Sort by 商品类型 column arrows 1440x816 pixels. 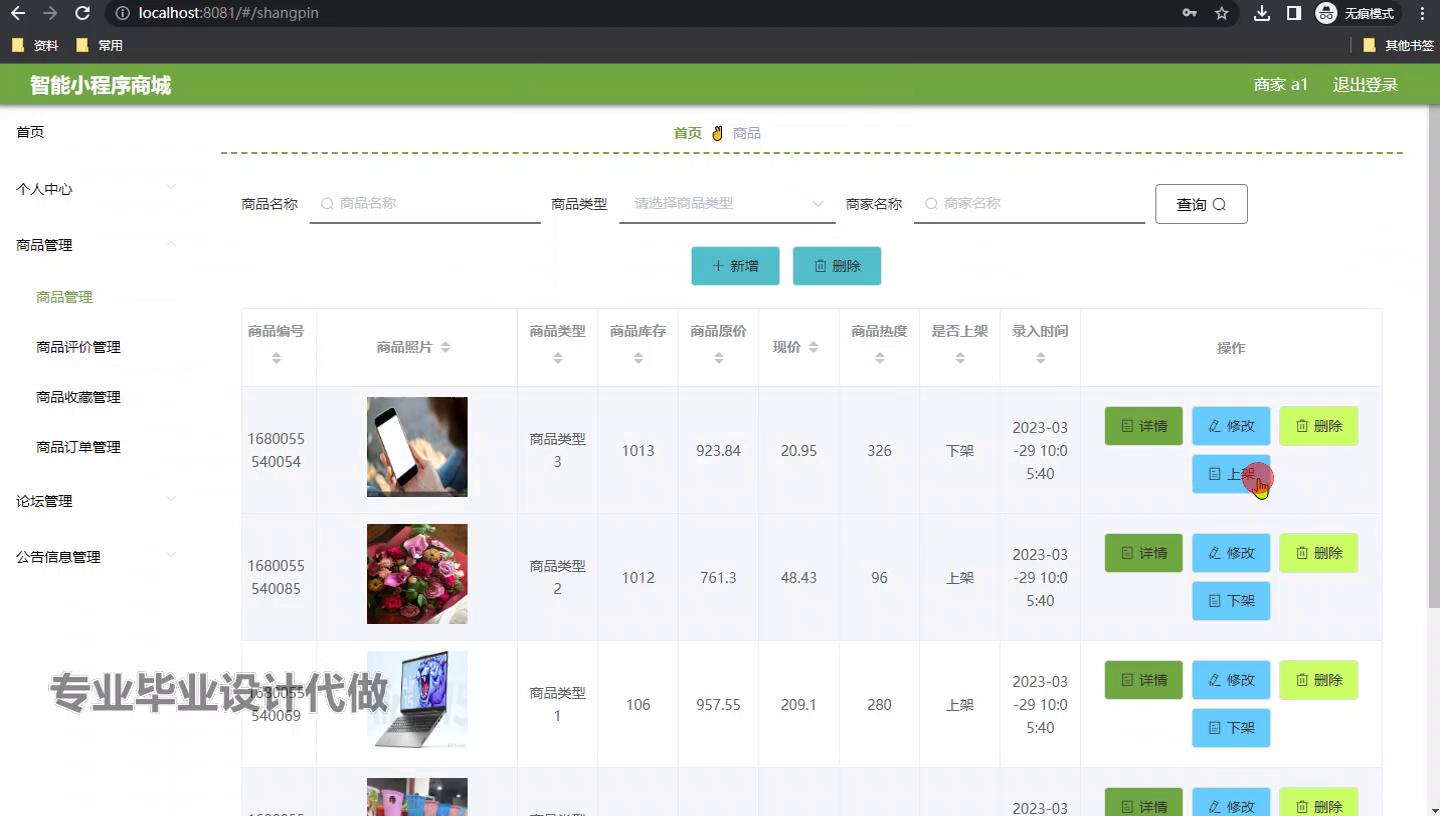pyautogui.click(x=557, y=357)
